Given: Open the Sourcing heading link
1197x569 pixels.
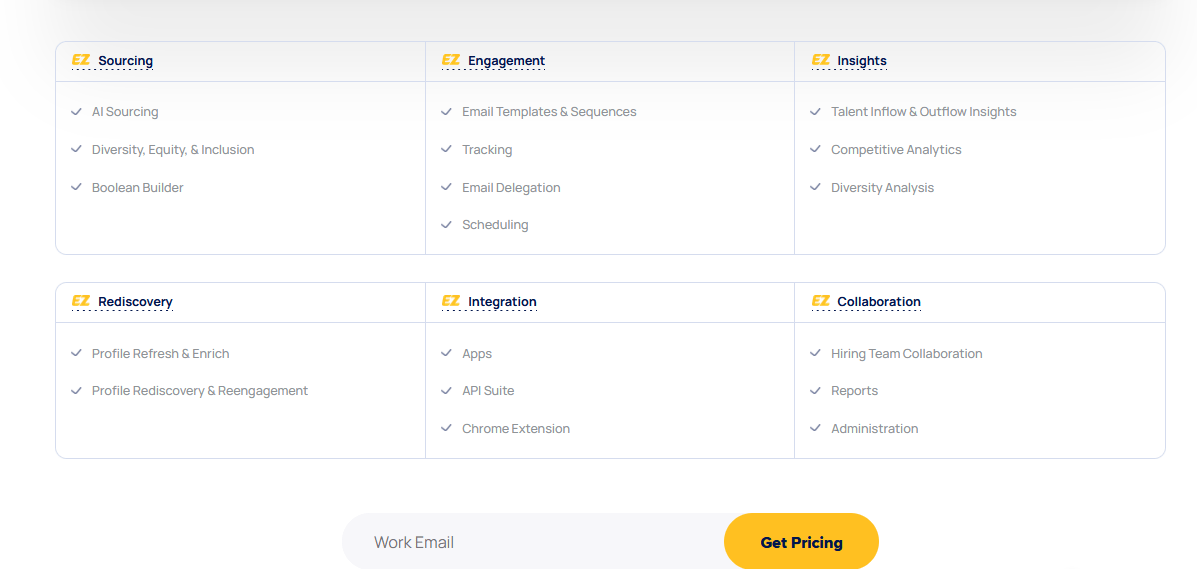Looking at the screenshot, I should (125, 60).
